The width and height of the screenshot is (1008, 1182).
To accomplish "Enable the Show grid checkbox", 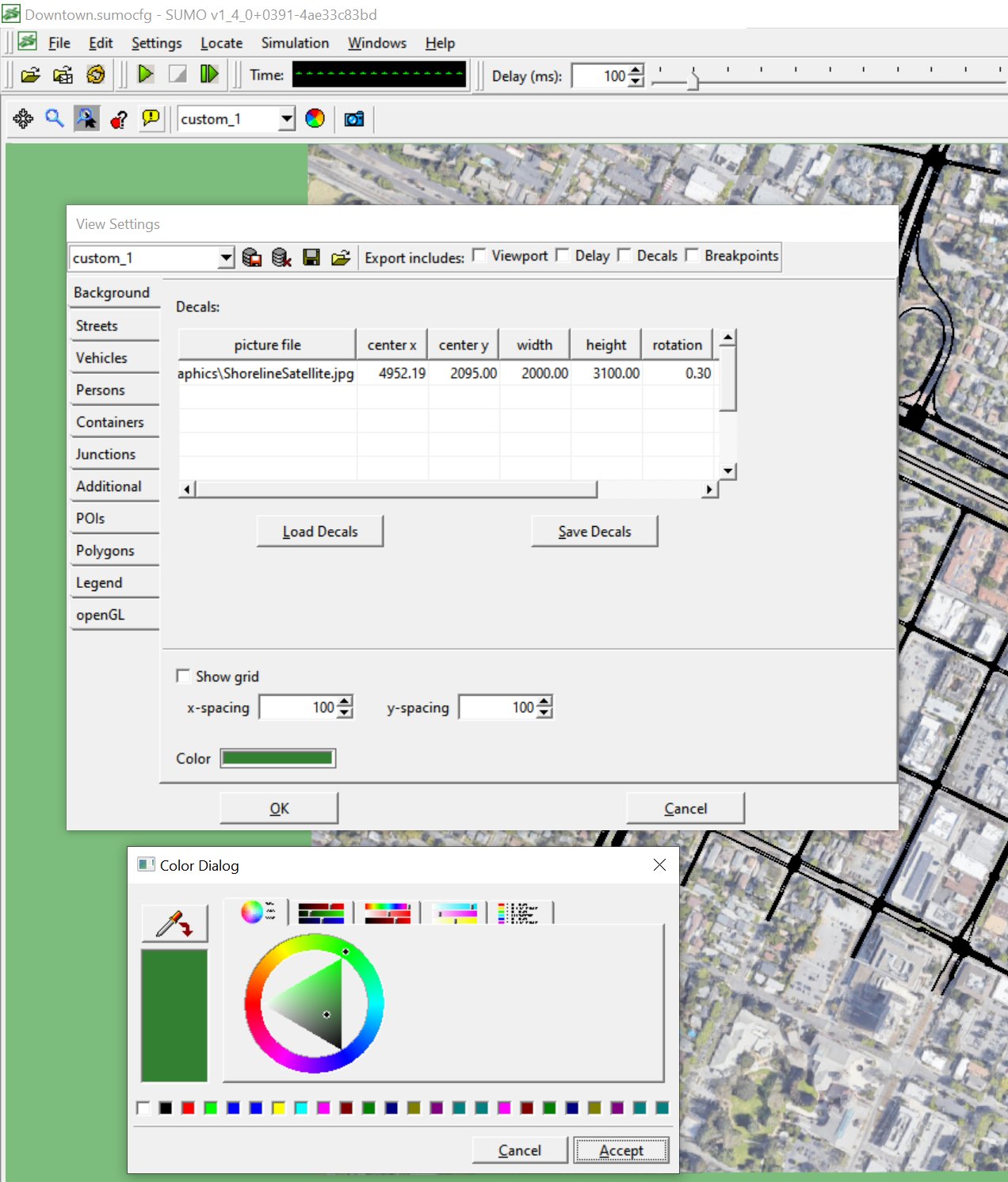I will 183,676.
